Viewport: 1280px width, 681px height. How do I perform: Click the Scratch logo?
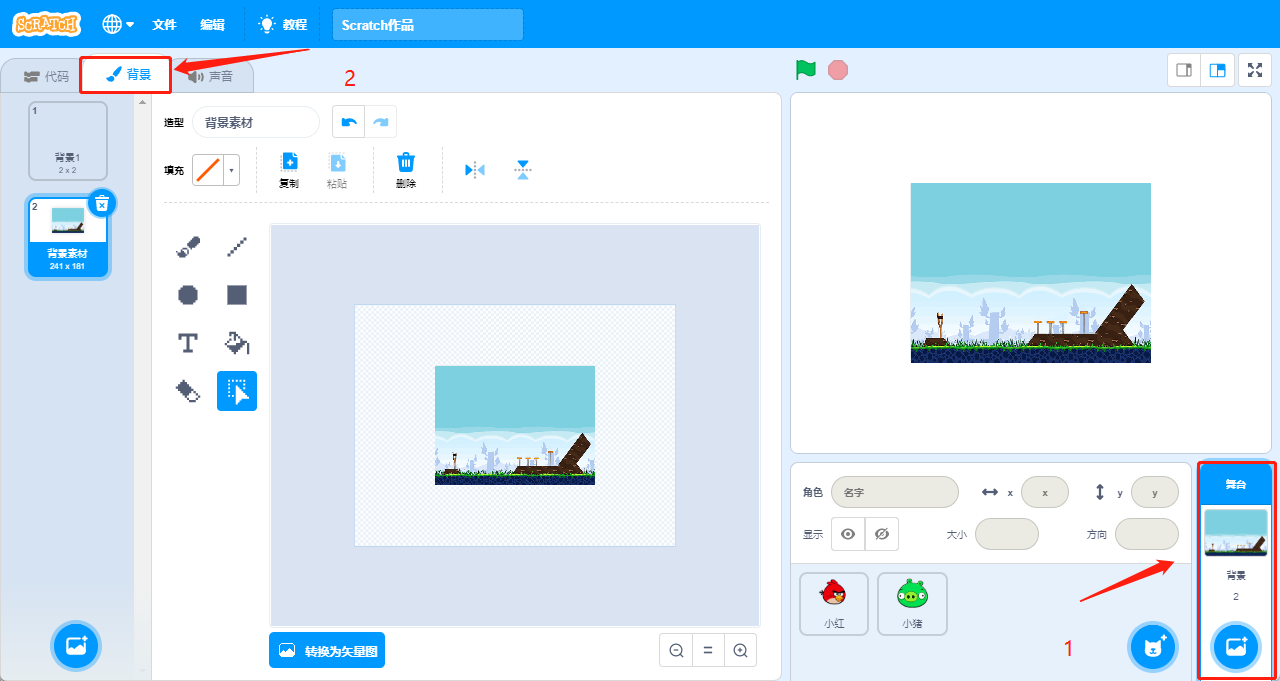[47, 24]
